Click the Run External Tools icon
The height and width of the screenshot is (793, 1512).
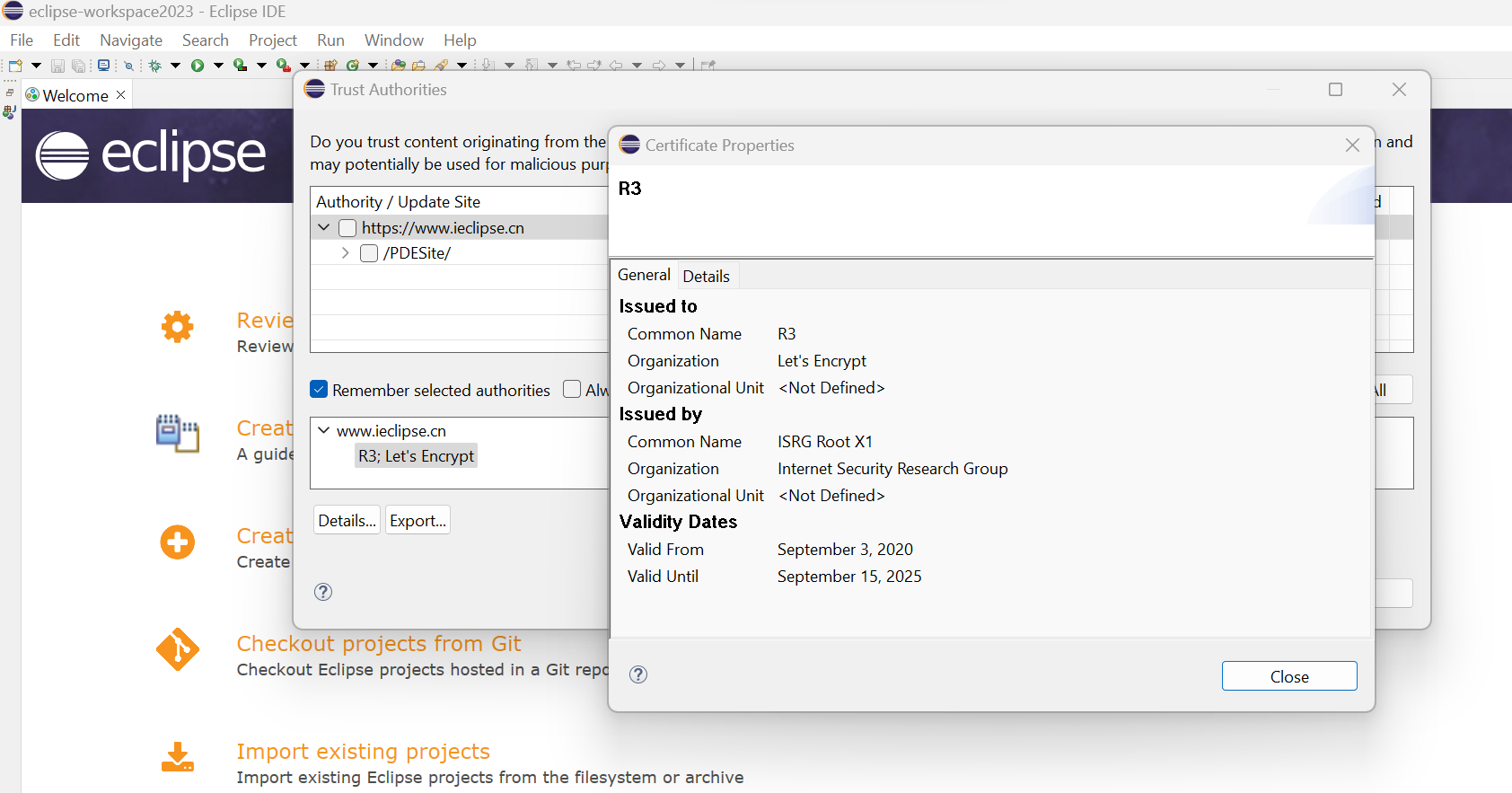[284, 65]
